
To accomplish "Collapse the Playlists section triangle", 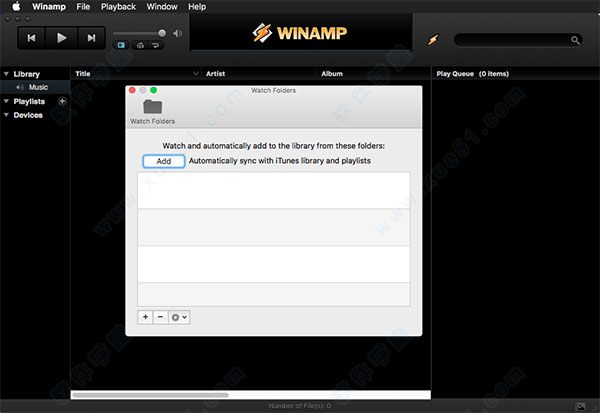I will pos(6,101).
